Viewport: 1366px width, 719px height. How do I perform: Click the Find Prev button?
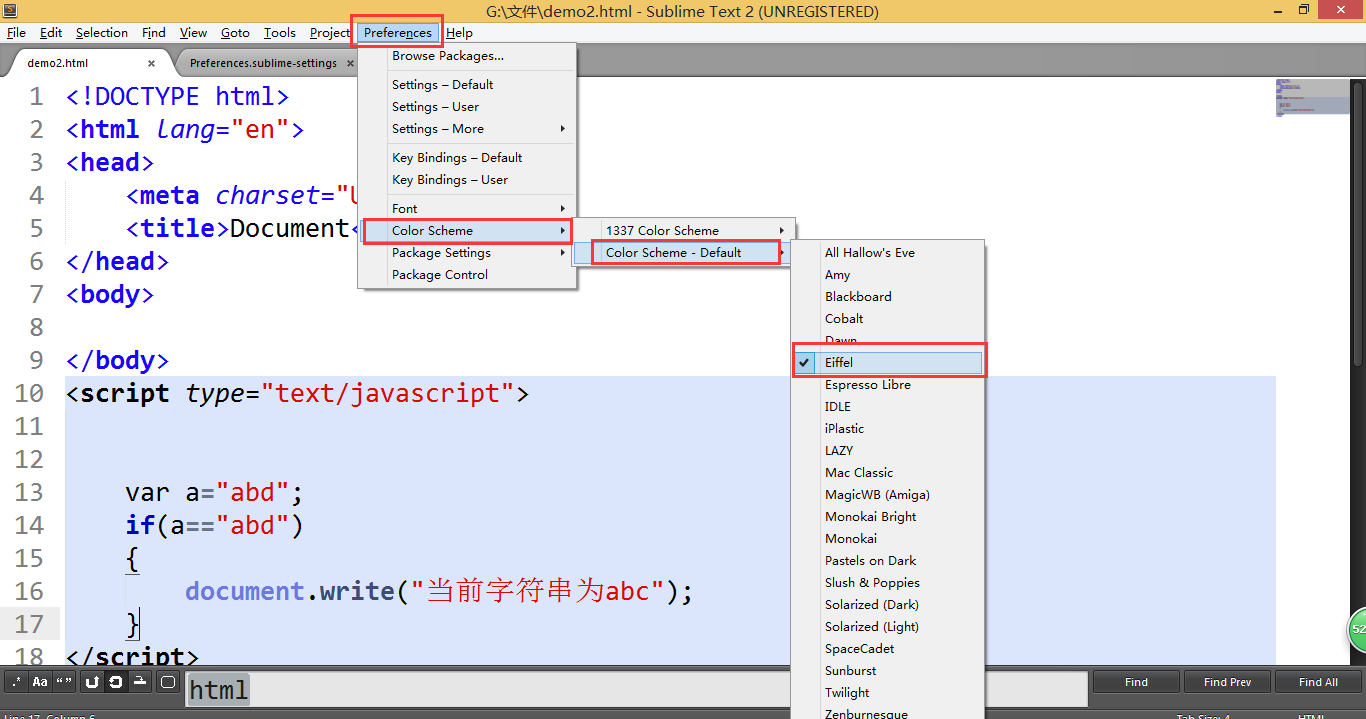click(x=1227, y=682)
